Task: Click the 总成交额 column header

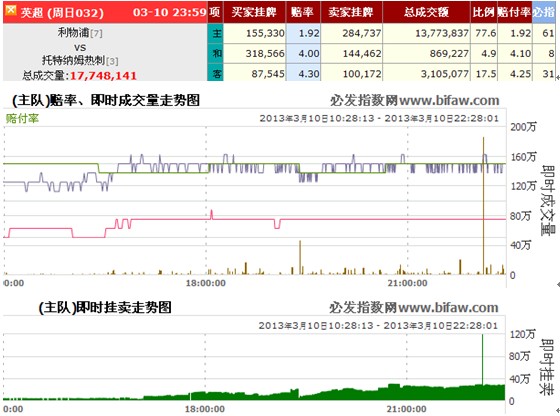Action: point(426,12)
